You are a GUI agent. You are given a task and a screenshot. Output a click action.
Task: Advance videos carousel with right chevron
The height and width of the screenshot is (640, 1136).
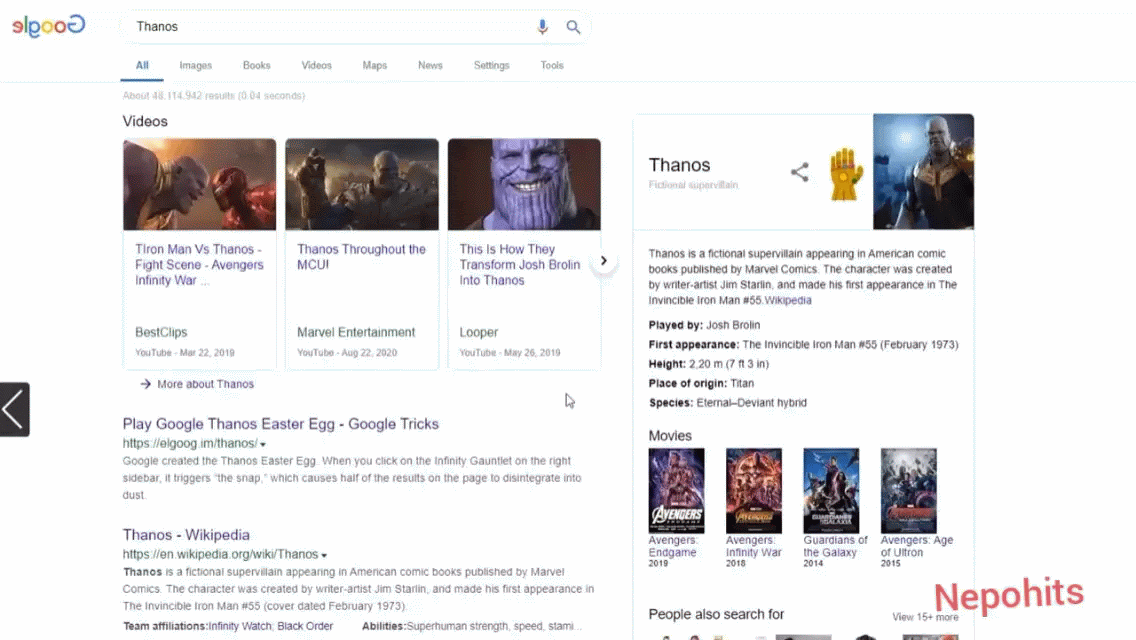pyautogui.click(x=604, y=260)
